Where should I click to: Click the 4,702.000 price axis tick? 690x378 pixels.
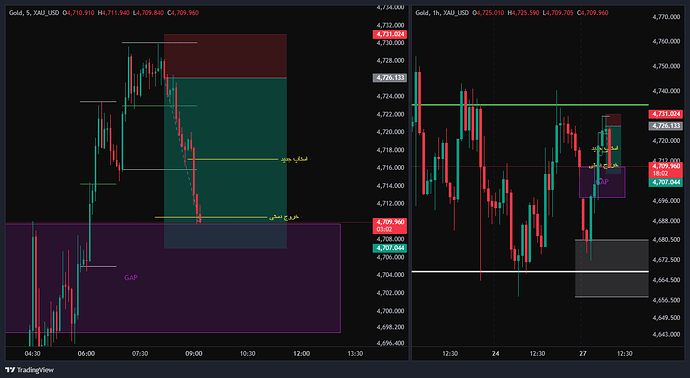click(390, 293)
